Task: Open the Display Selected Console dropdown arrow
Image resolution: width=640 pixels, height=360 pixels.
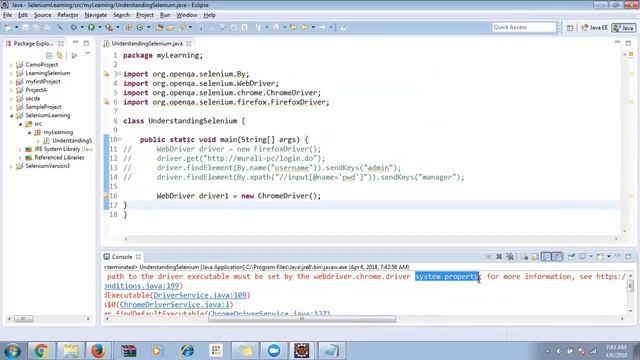Action: pos(591,257)
